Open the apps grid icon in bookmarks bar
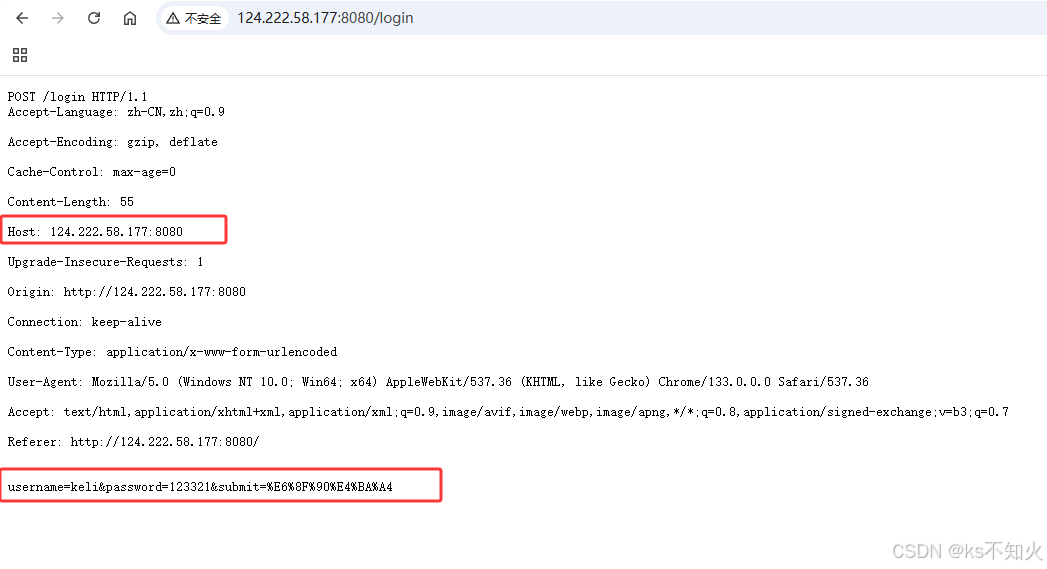 20,55
